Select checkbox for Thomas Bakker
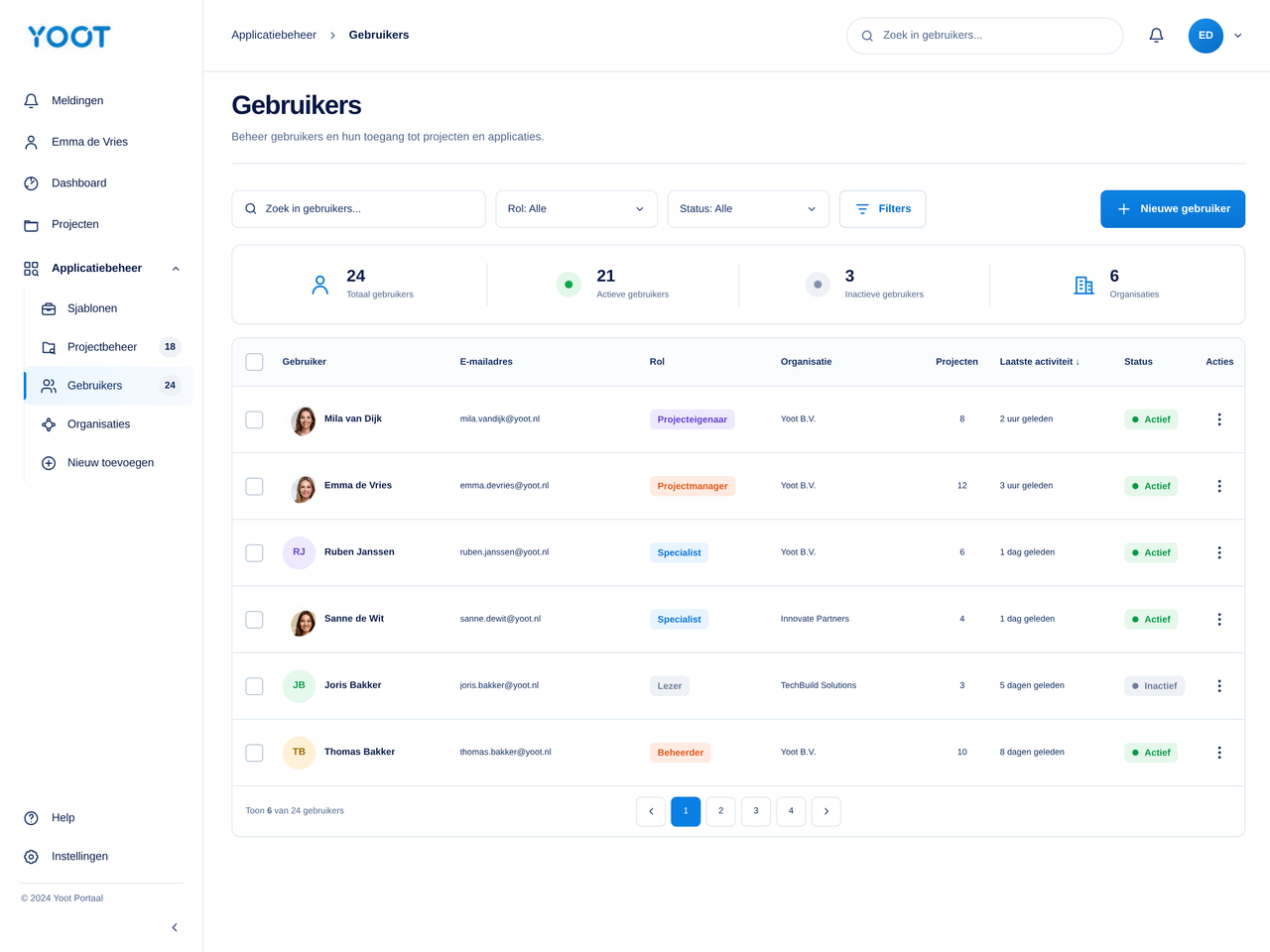Screen dimensions: 1270x952 pyautogui.click(x=254, y=753)
